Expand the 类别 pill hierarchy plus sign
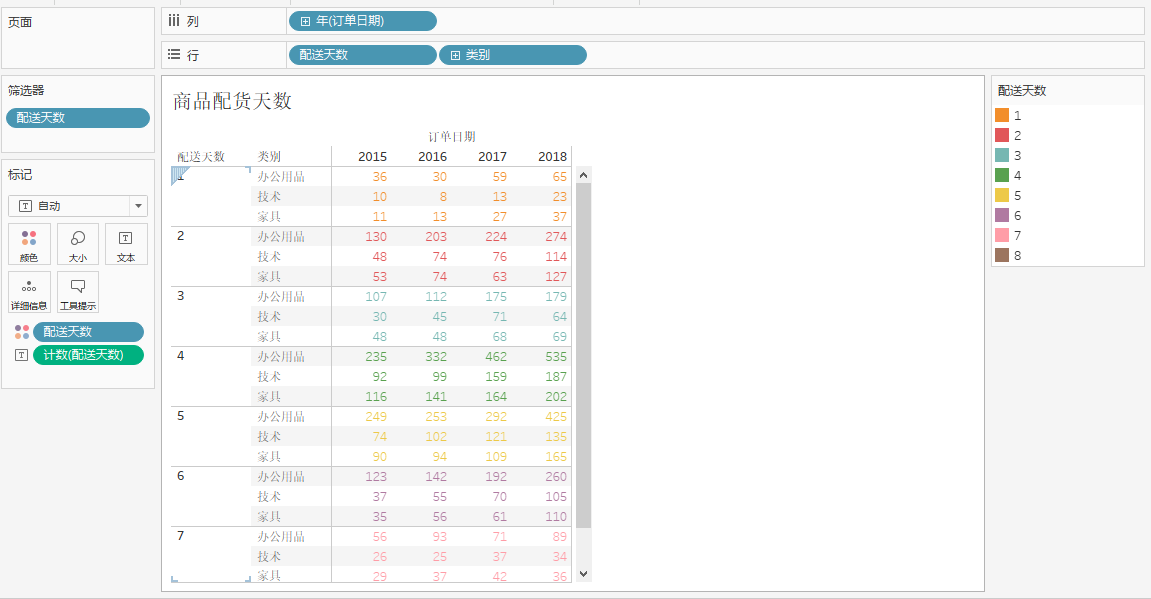 click(455, 55)
